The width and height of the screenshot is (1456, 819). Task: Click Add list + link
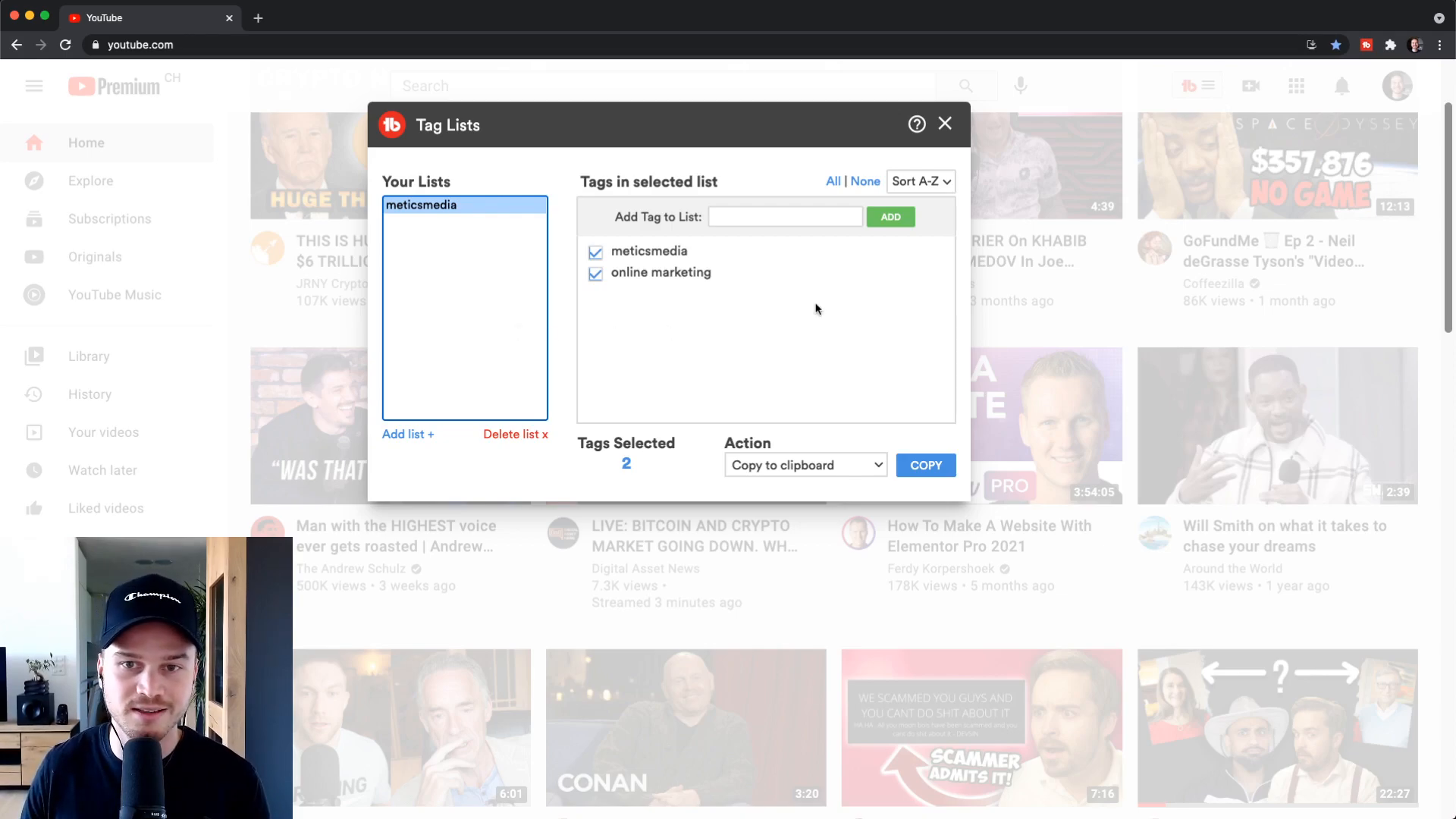click(408, 435)
